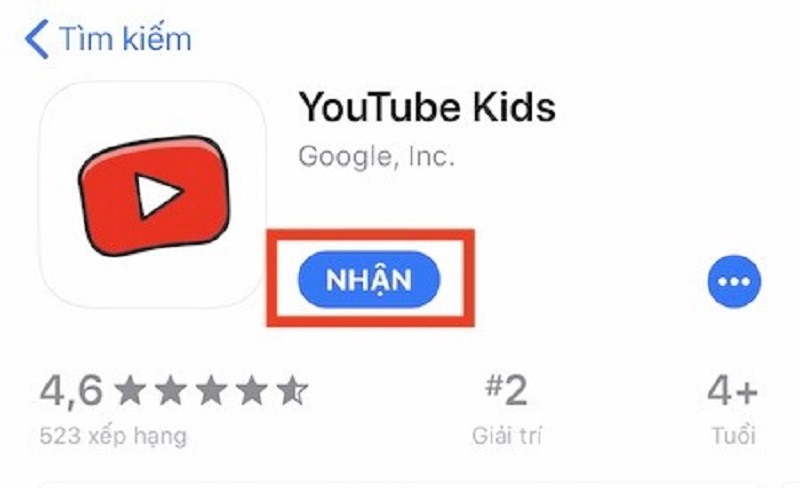Click the third rating star

(211, 391)
